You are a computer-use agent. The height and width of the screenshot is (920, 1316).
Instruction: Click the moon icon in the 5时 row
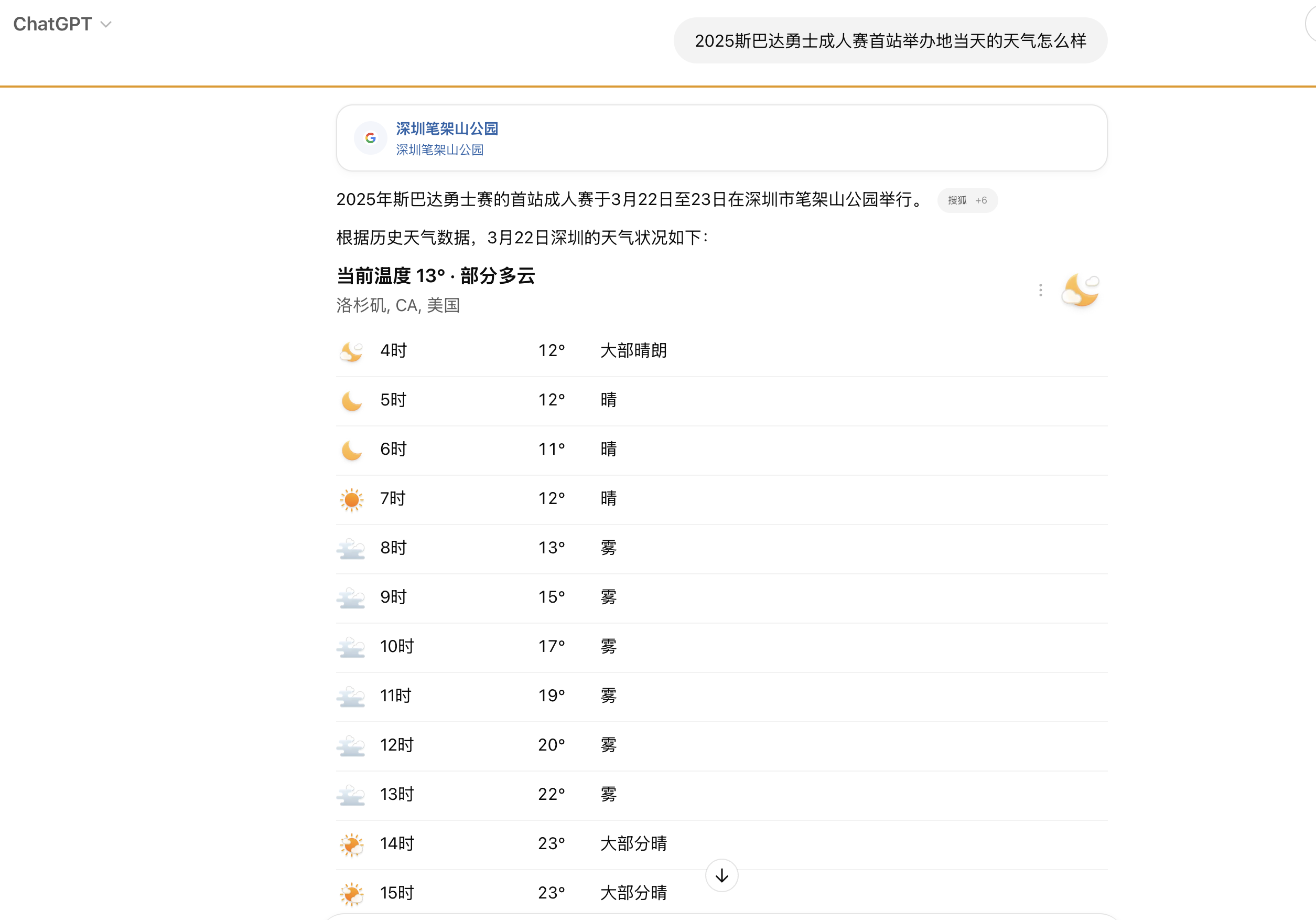click(x=351, y=400)
